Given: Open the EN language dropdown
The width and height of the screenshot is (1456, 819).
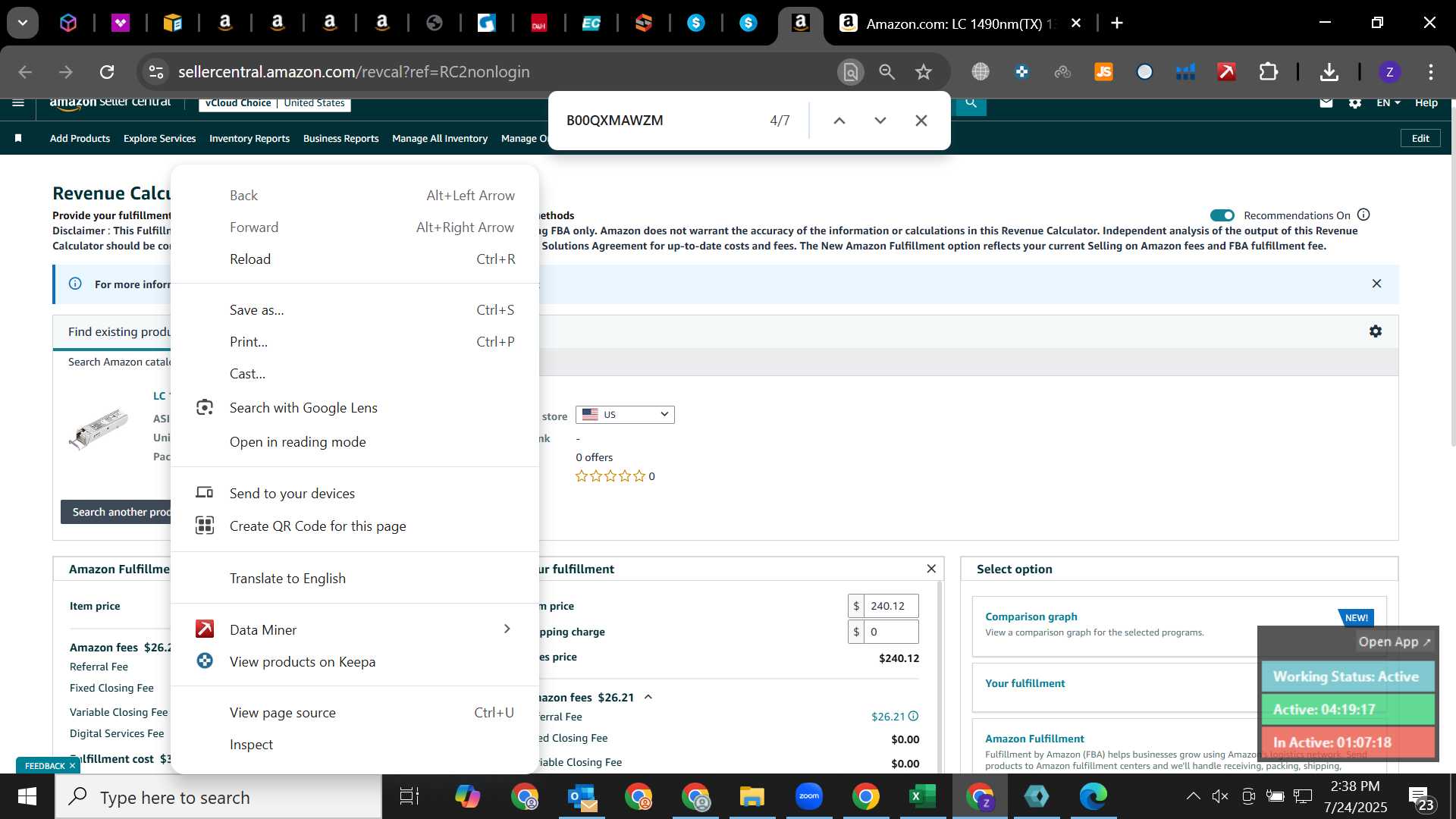Looking at the screenshot, I should point(1388,102).
